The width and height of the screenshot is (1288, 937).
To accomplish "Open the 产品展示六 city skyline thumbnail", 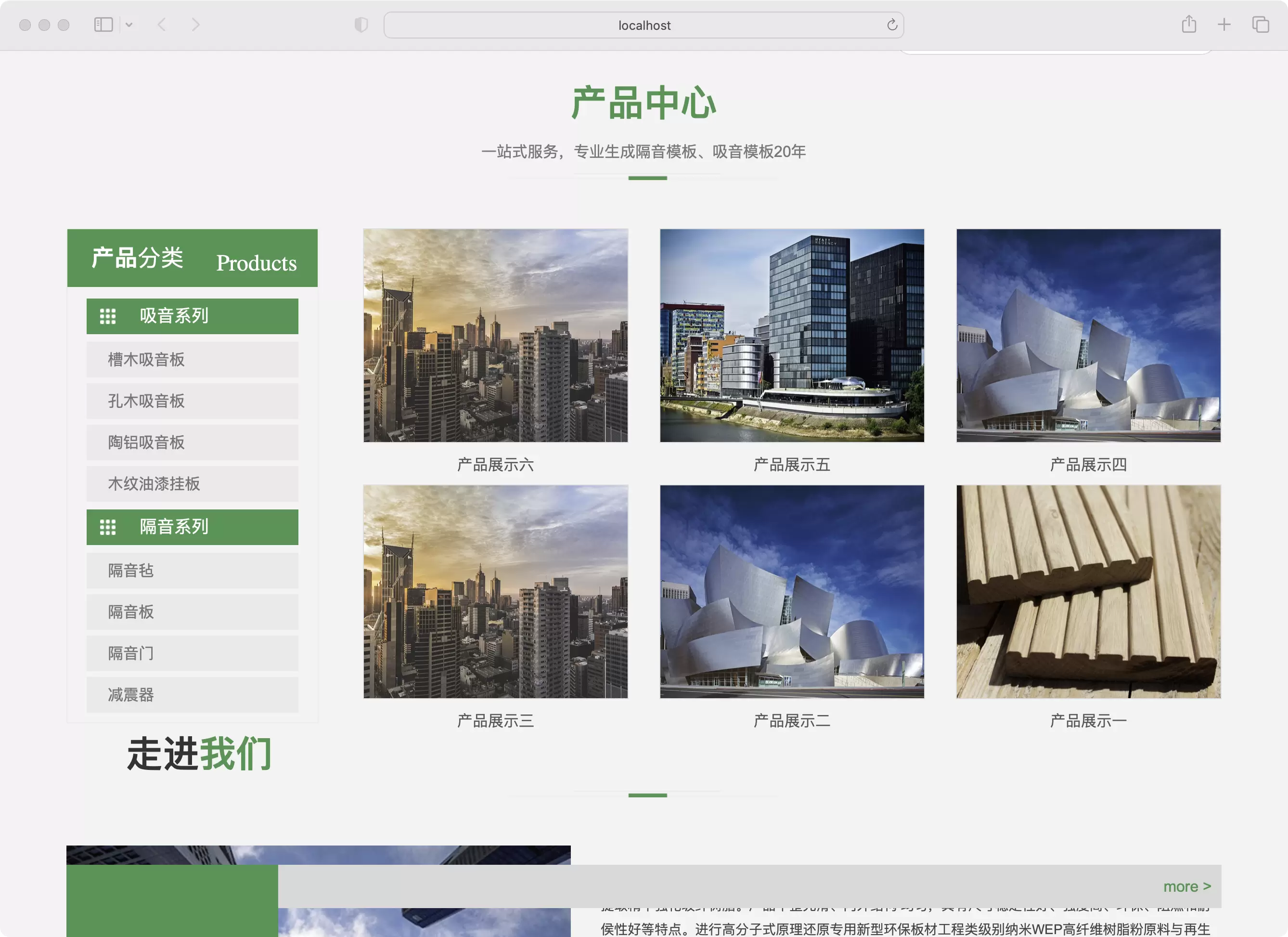I will click(495, 335).
